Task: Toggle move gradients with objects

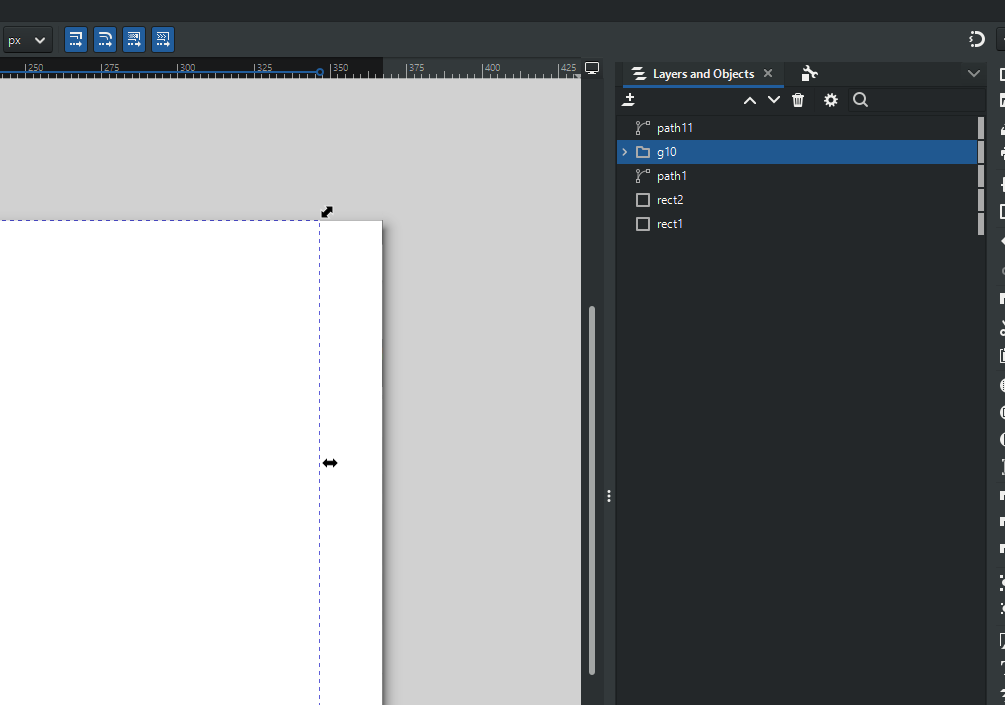Action: coord(134,40)
